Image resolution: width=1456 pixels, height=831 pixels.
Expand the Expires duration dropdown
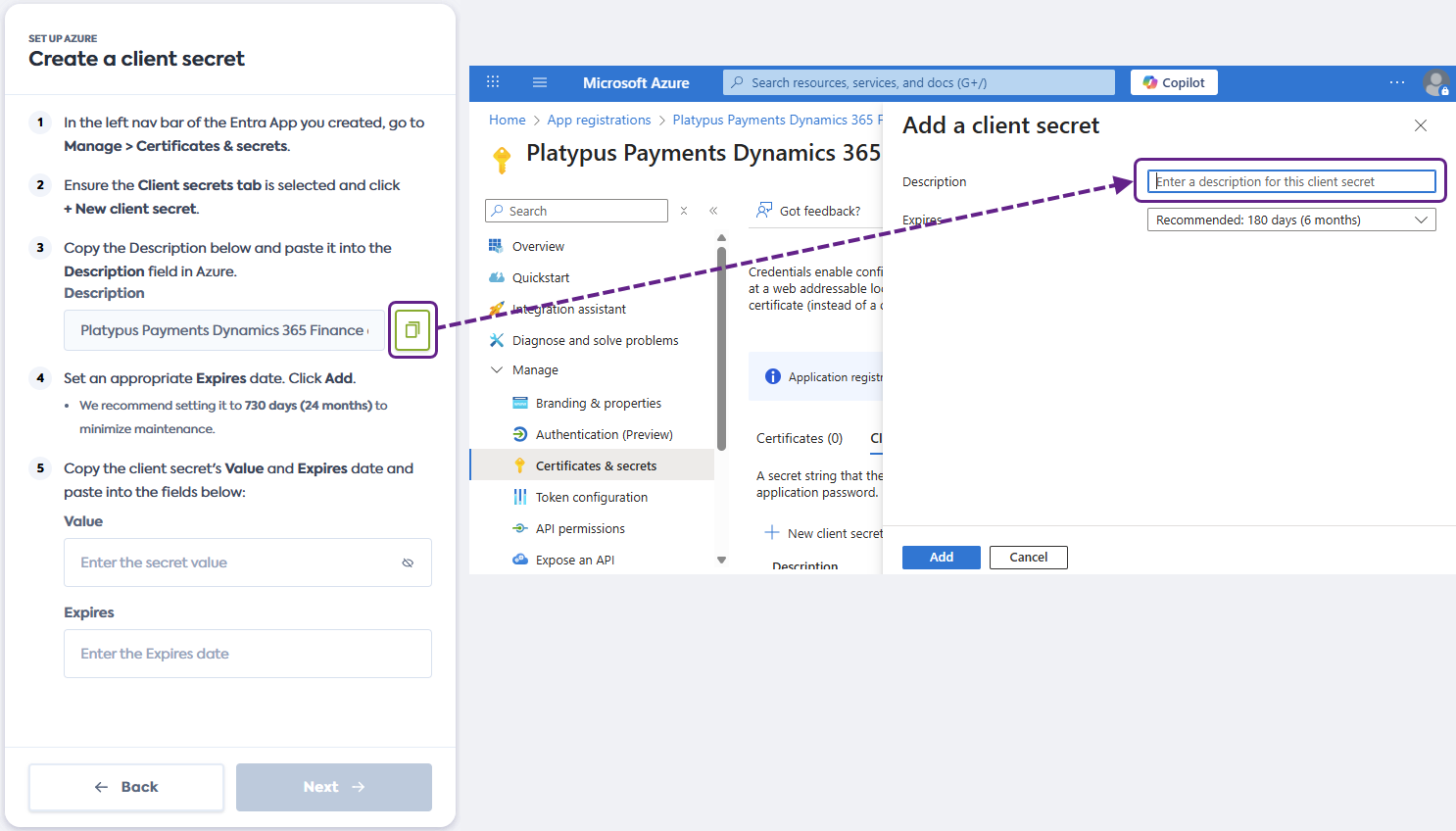coord(1290,220)
